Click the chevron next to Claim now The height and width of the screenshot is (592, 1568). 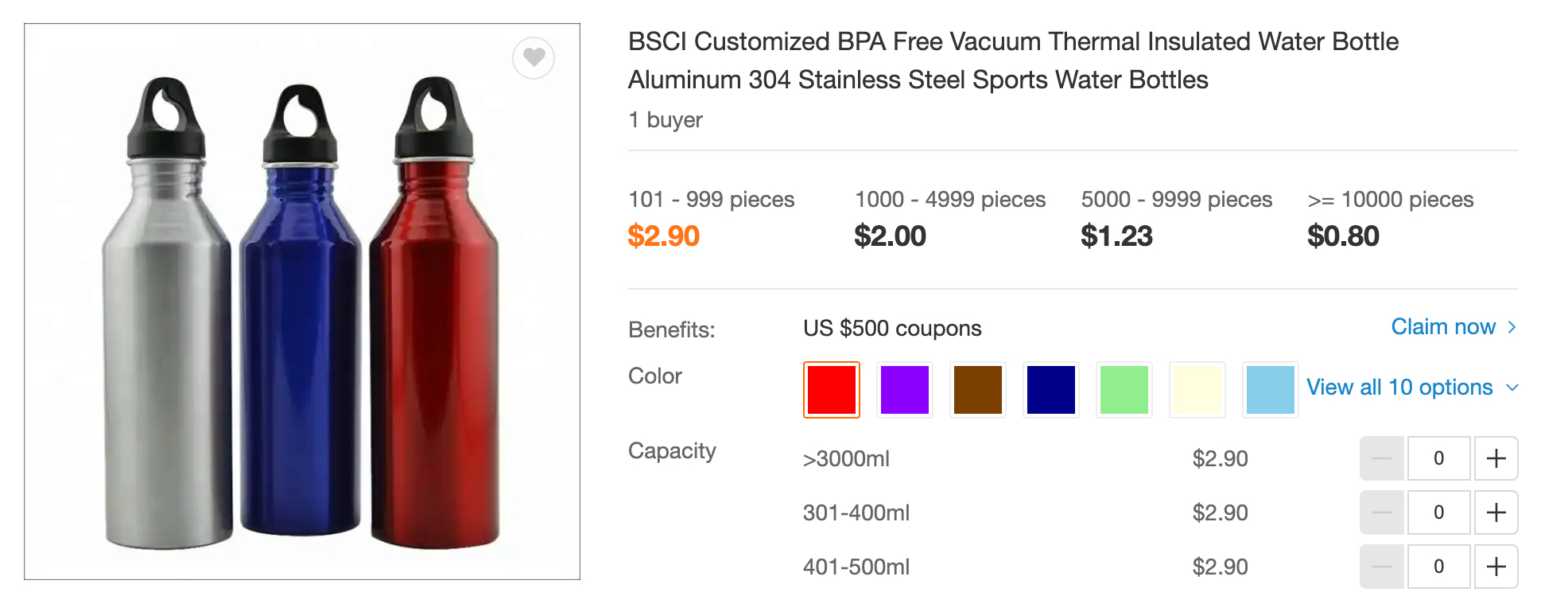coord(1512,328)
